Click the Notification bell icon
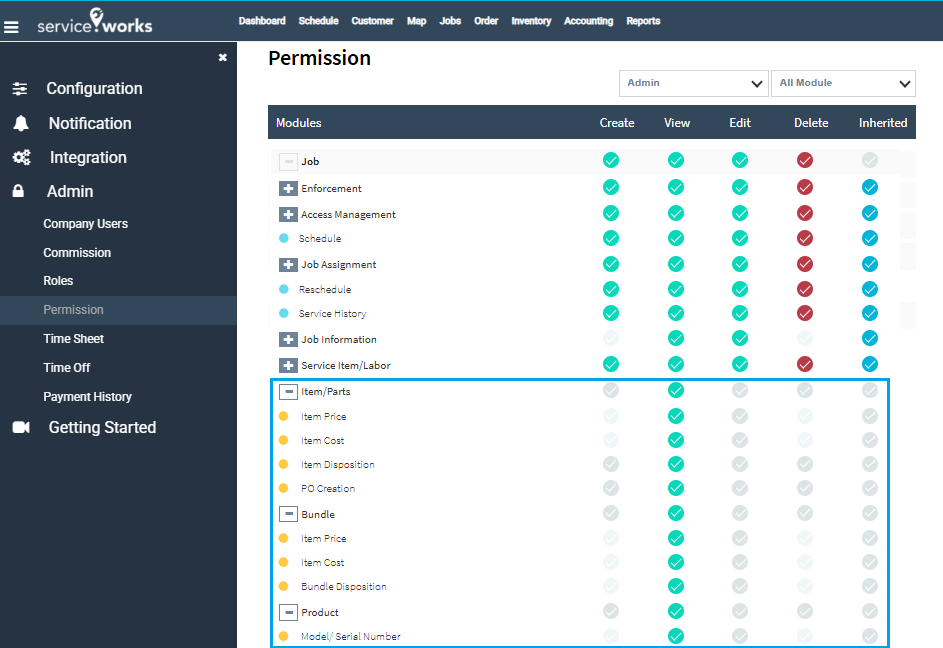The image size is (943, 648). (x=20, y=124)
